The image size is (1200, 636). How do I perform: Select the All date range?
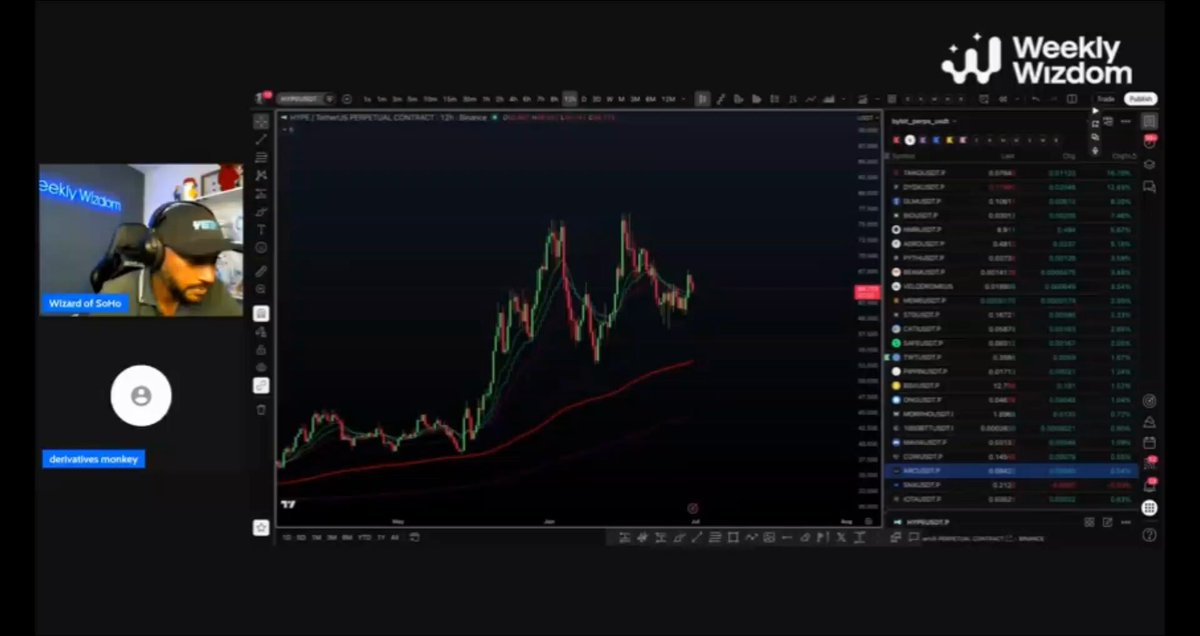[394, 537]
